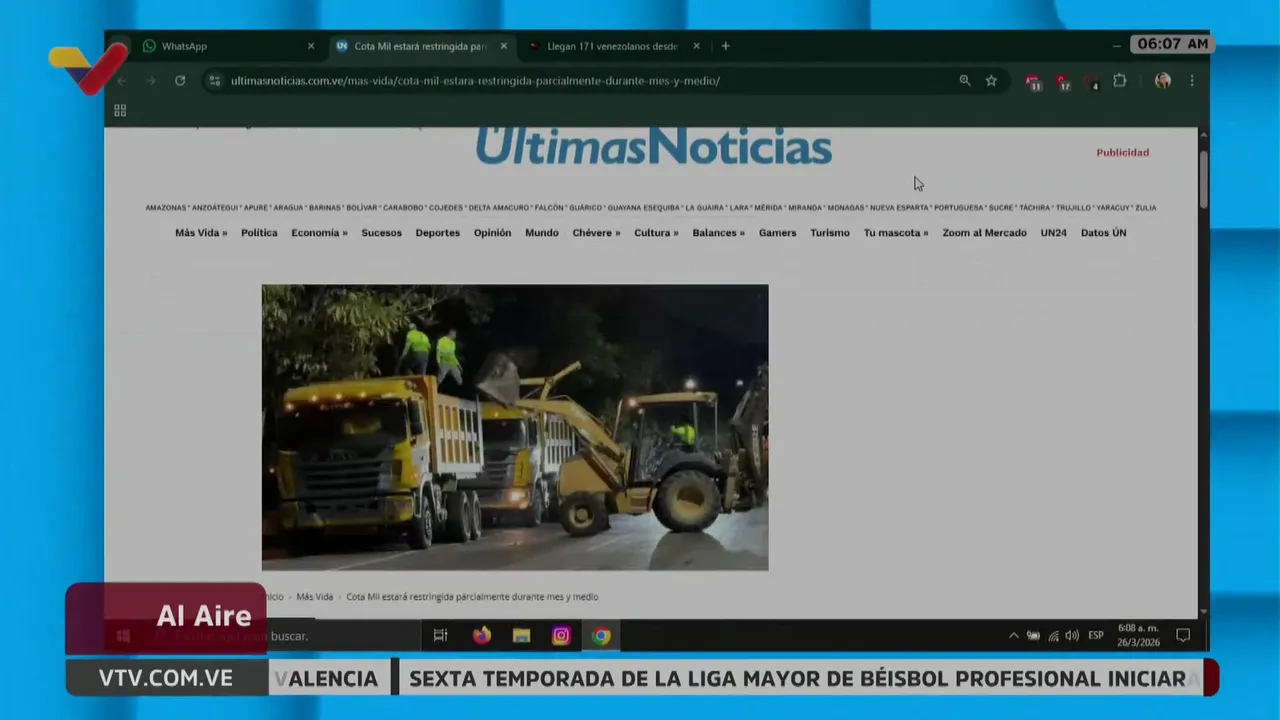
Task: Switch to Chrome in the taskbar
Action: pyautogui.click(x=601, y=635)
